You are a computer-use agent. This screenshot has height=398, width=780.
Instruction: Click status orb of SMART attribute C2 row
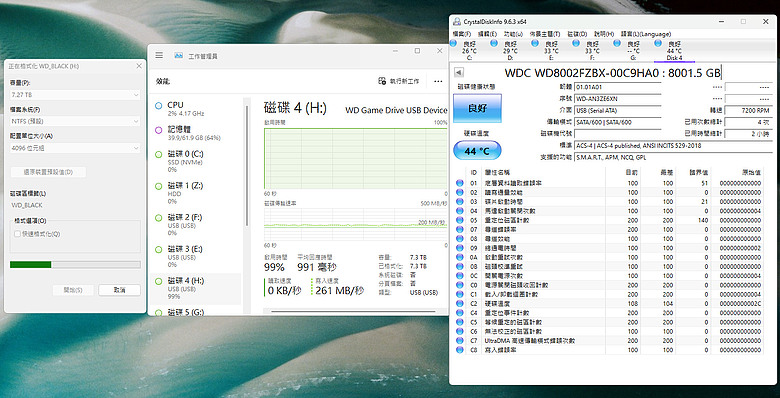tap(460, 303)
